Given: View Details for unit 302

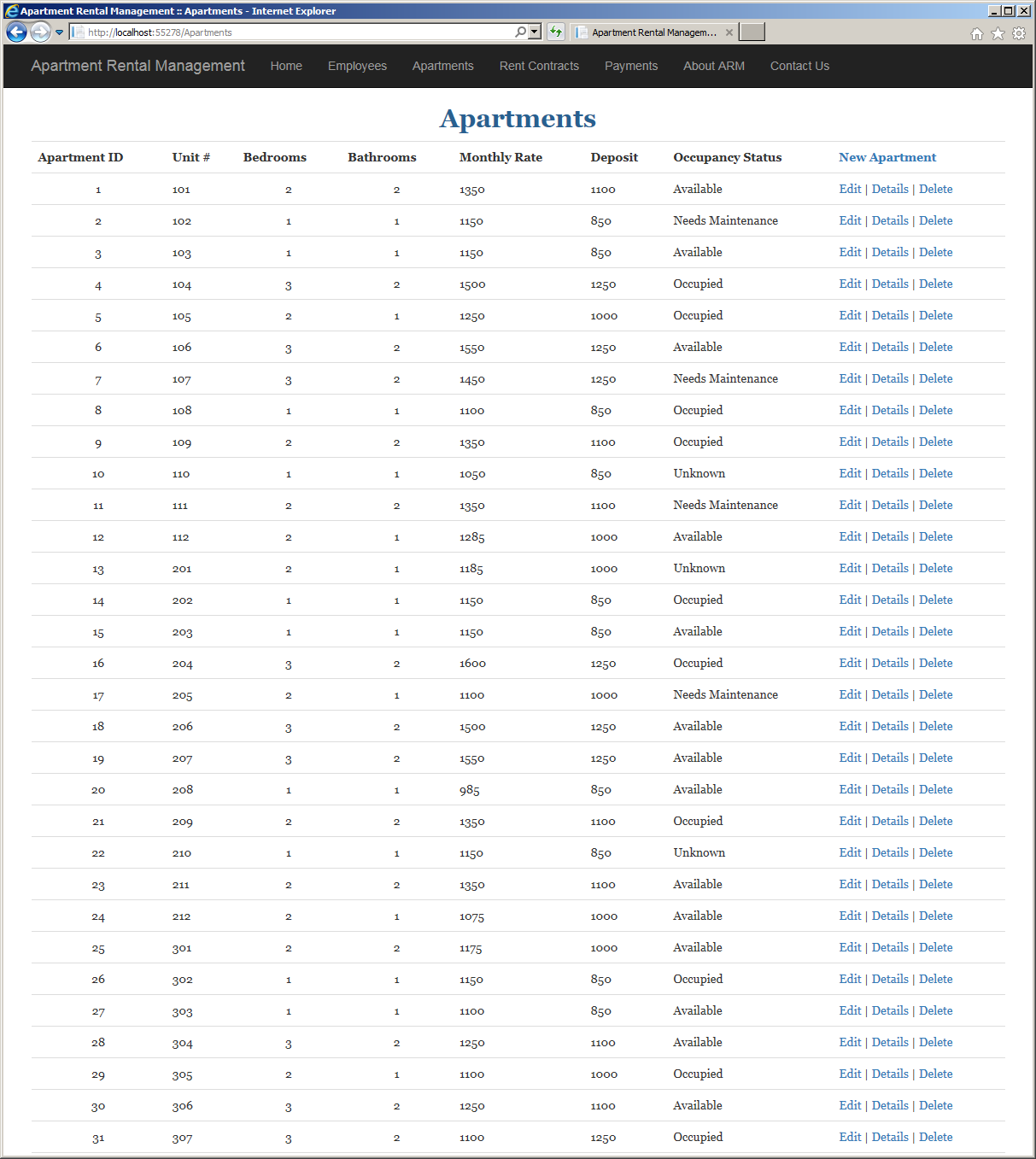Looking at the screenshot, I should click(x=890, y=979).
